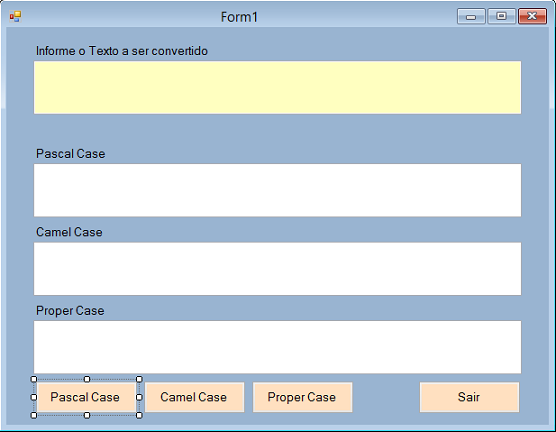Click inside the Camel Case output text box
This screenshot has height=432, width=556.
coord(277,269)
